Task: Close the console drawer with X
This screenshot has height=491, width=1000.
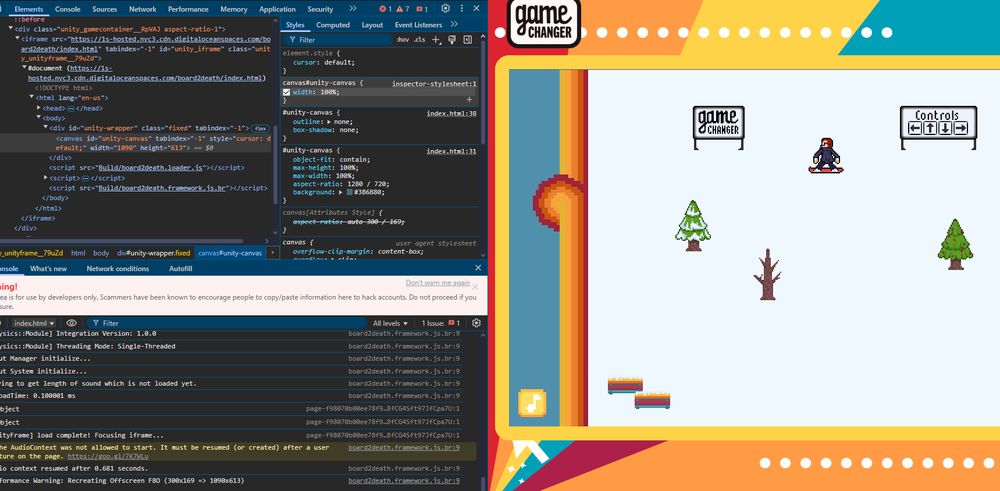Action: [x=478, y=268]
